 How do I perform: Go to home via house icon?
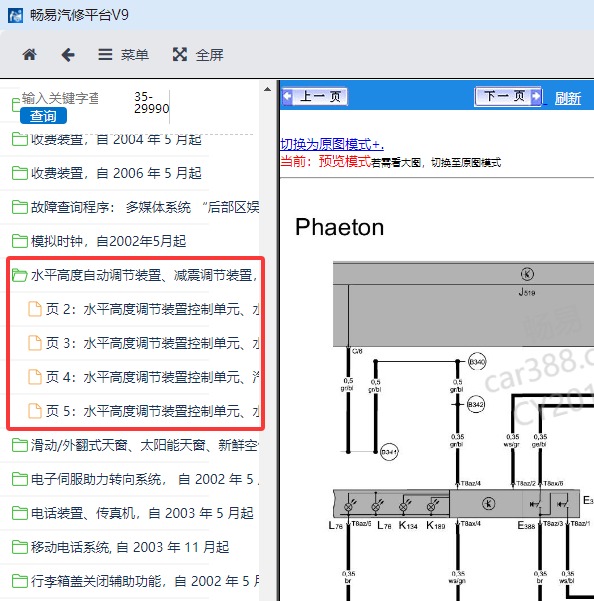click(x=30, y=55)
